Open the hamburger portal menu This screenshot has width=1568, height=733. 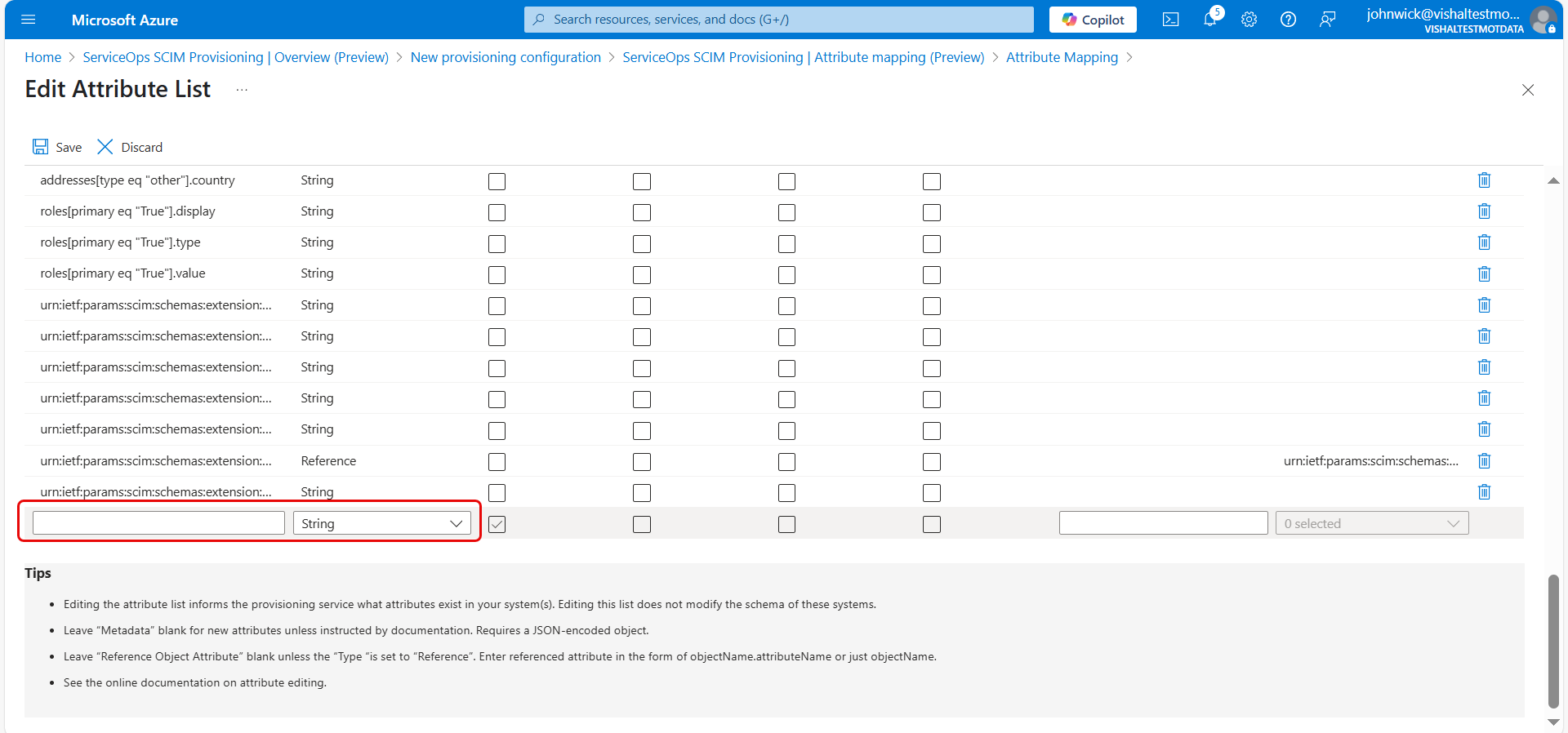(29, 20)
